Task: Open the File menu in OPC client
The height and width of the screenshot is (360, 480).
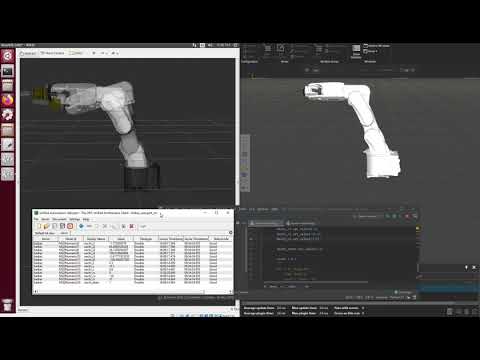Action: tap(36, 219)
